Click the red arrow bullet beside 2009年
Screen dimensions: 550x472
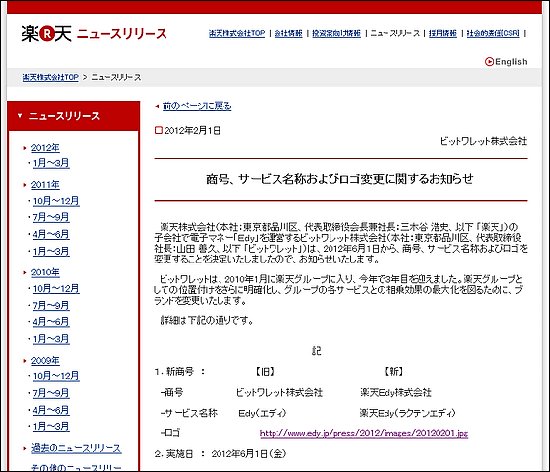[25, 360]
